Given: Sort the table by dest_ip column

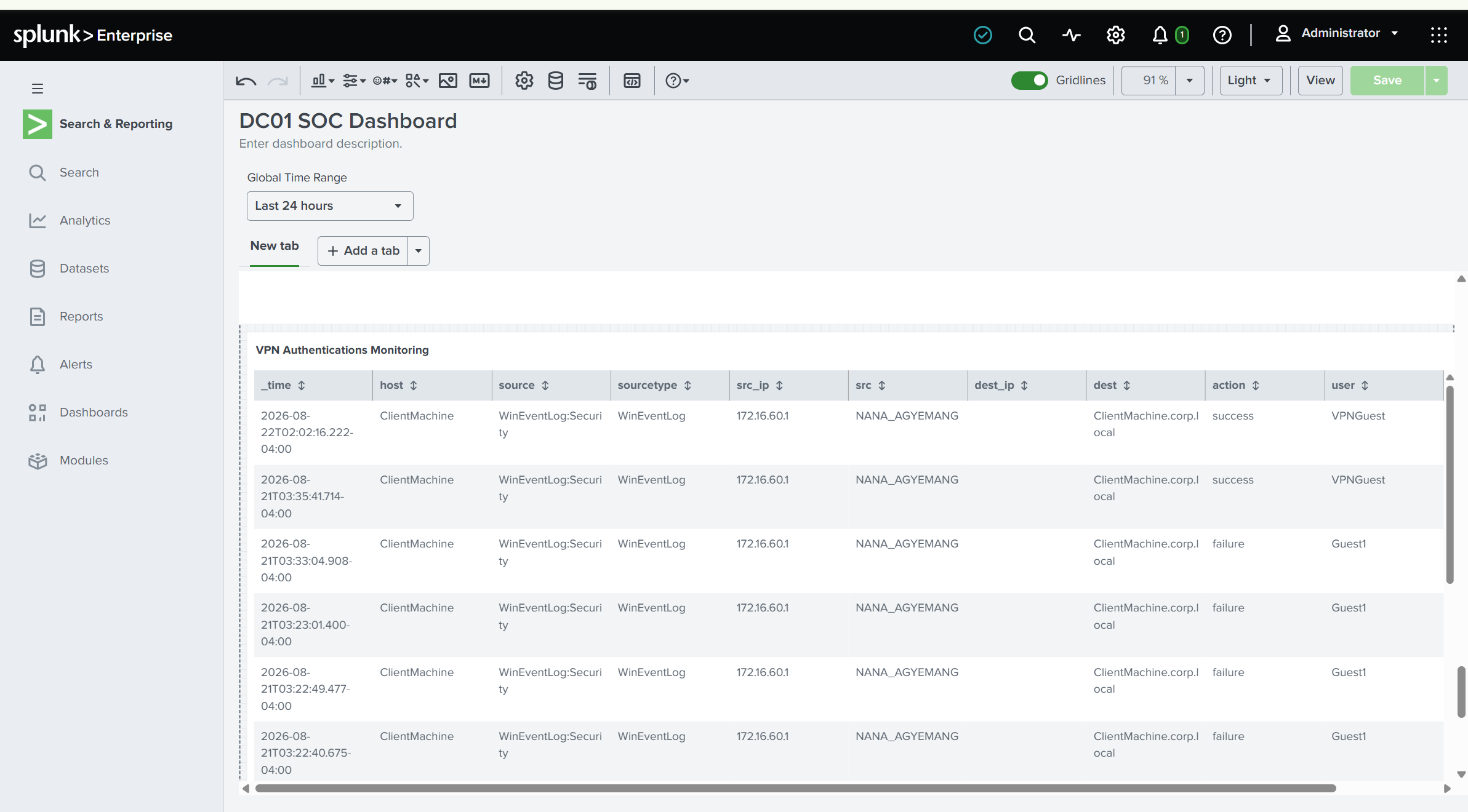Looking at the screenshot, I should coord(1024,385).
